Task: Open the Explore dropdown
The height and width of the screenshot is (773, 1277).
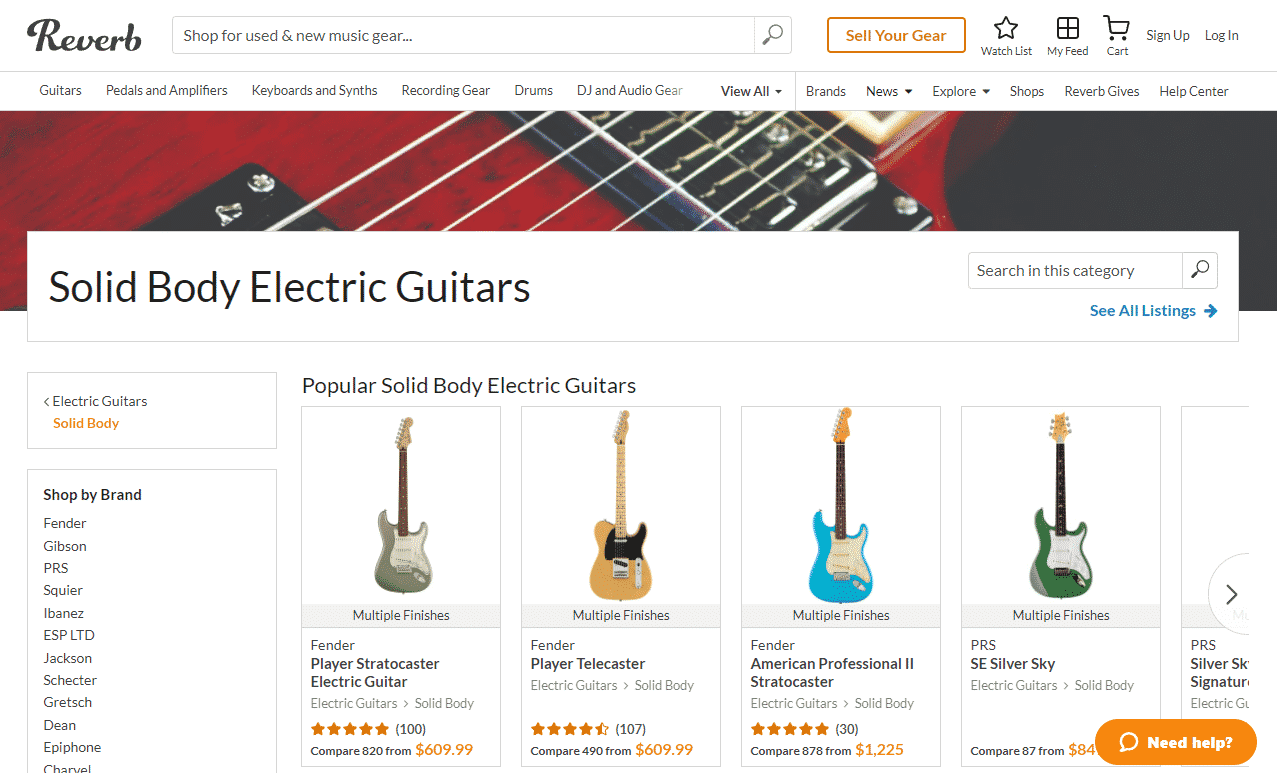Action: point(959,90)
